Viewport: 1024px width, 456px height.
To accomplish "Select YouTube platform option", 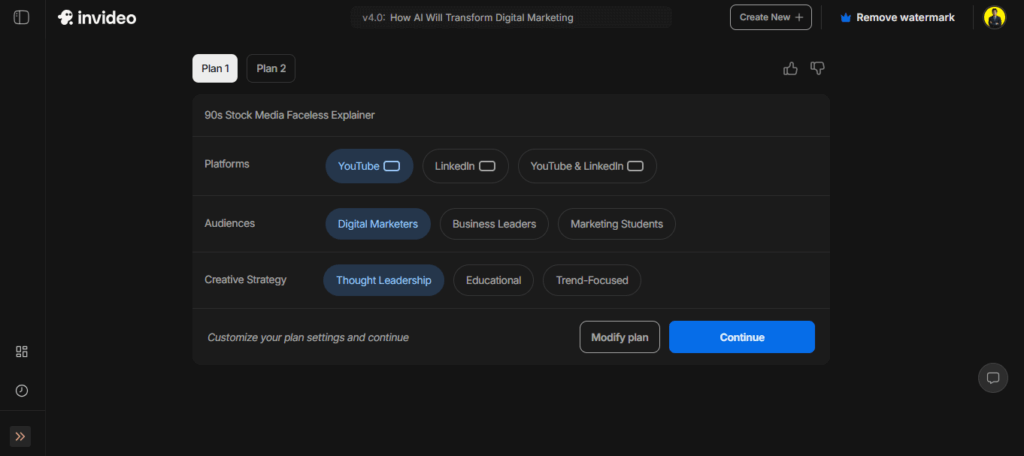I will (369, 166).
